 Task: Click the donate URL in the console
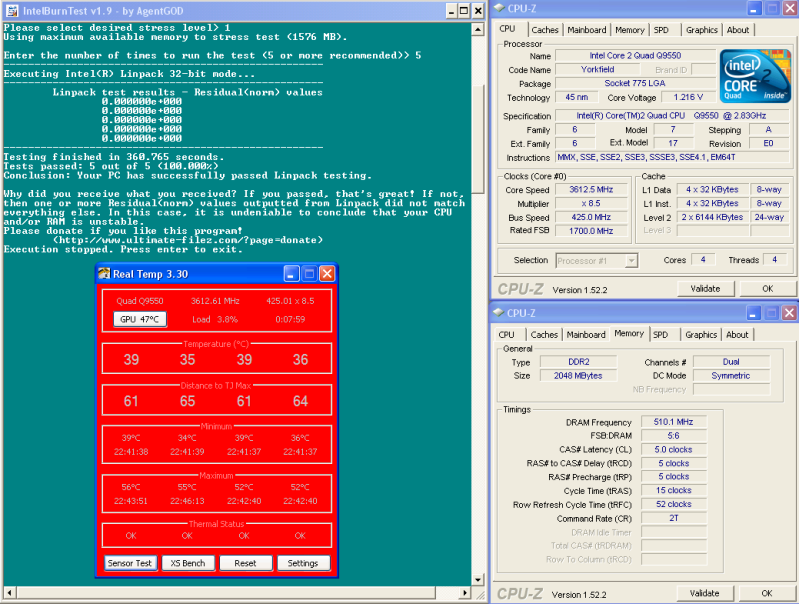188,240
